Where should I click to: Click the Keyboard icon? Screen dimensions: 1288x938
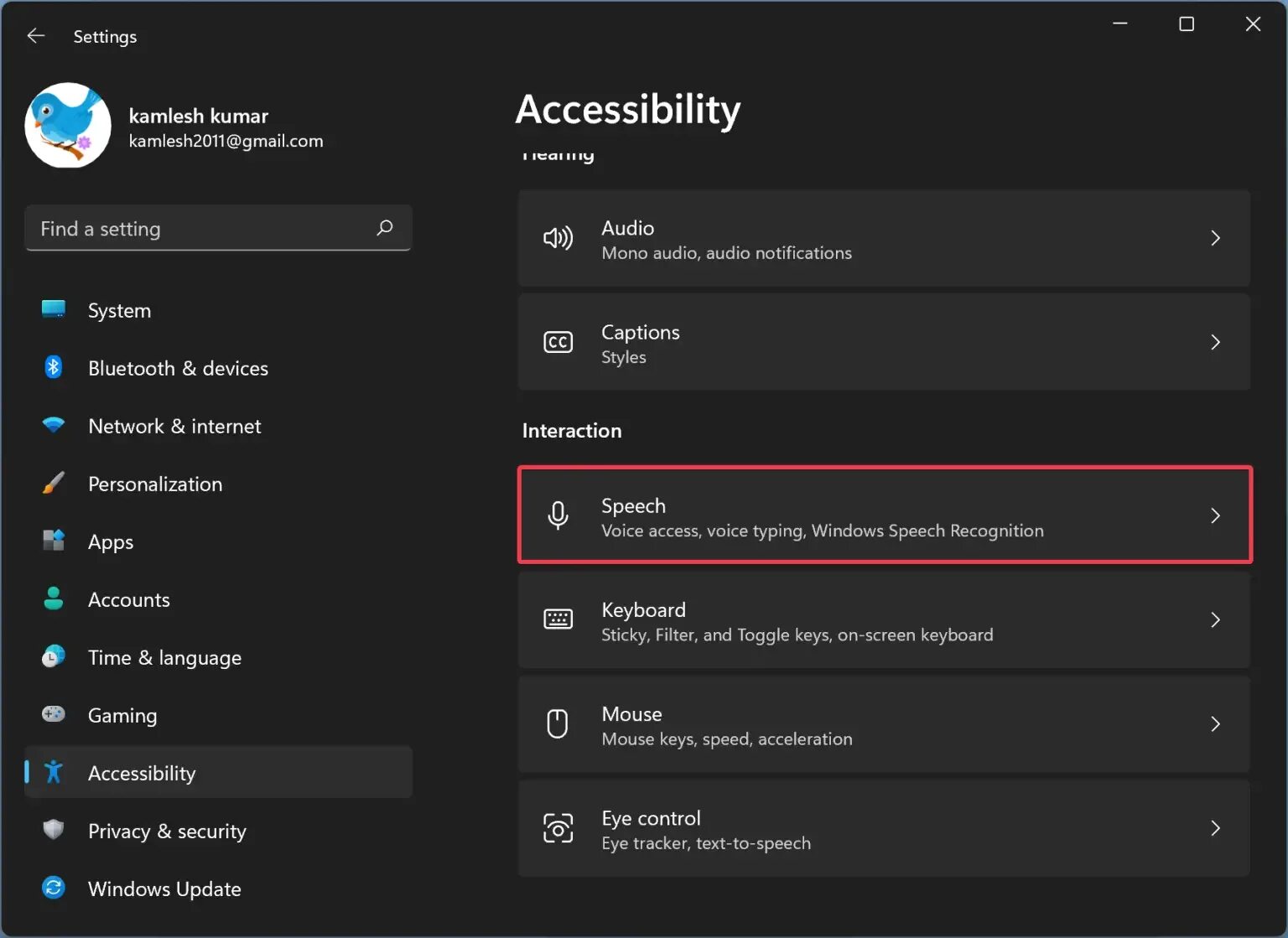tap(558, 619)
